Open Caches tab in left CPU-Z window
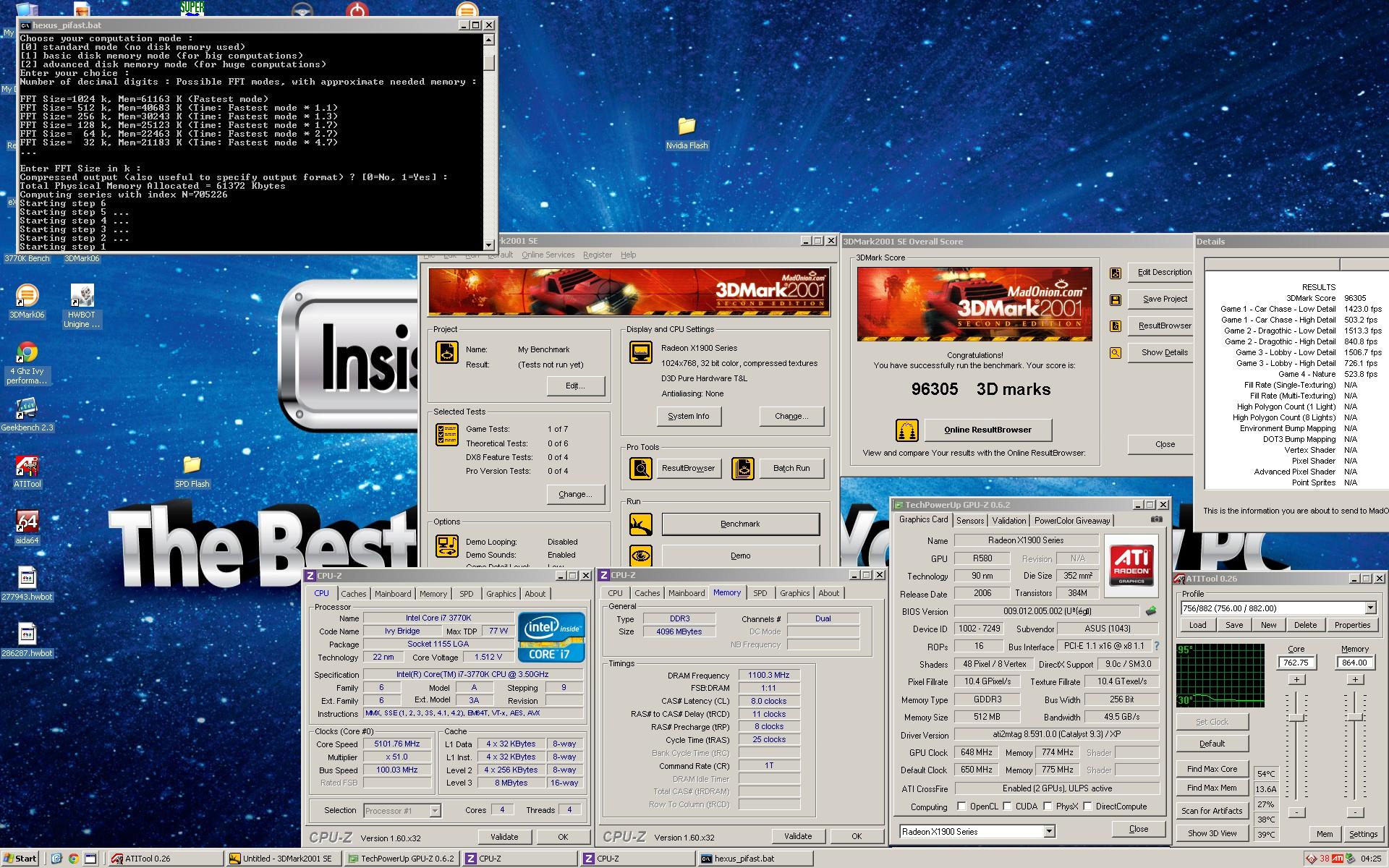Viewport: 1389px width, 868px height. pos(353,594)
